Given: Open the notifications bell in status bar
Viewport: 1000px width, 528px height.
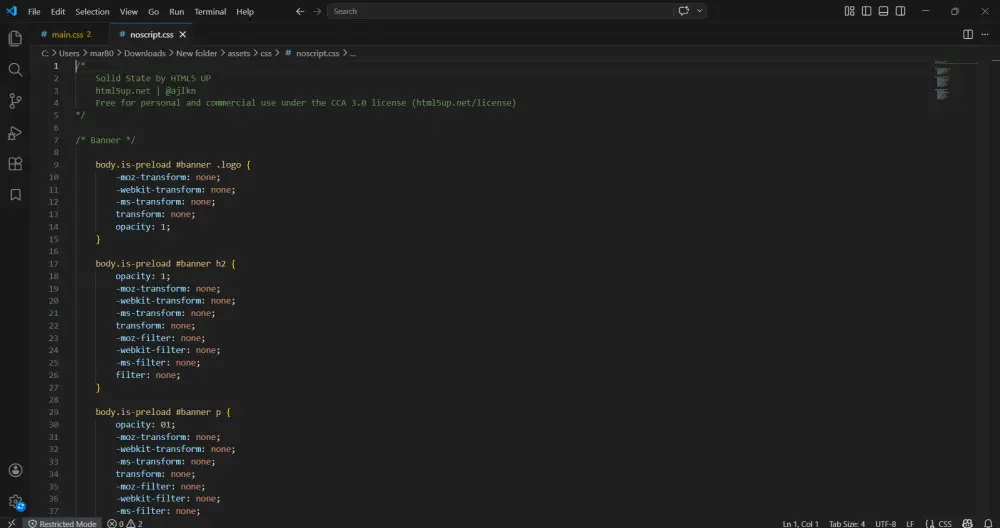Looking at the screenshot, I should click(x=988, y=524).
